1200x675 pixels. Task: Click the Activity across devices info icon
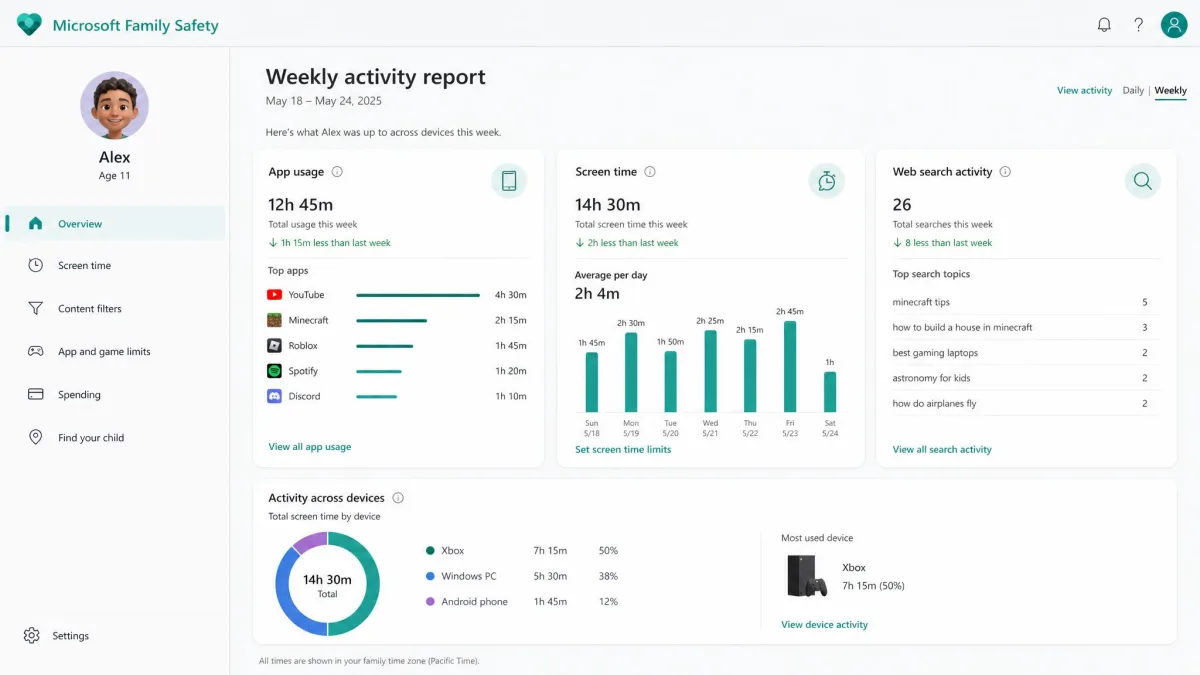click(x=398, y=497)
